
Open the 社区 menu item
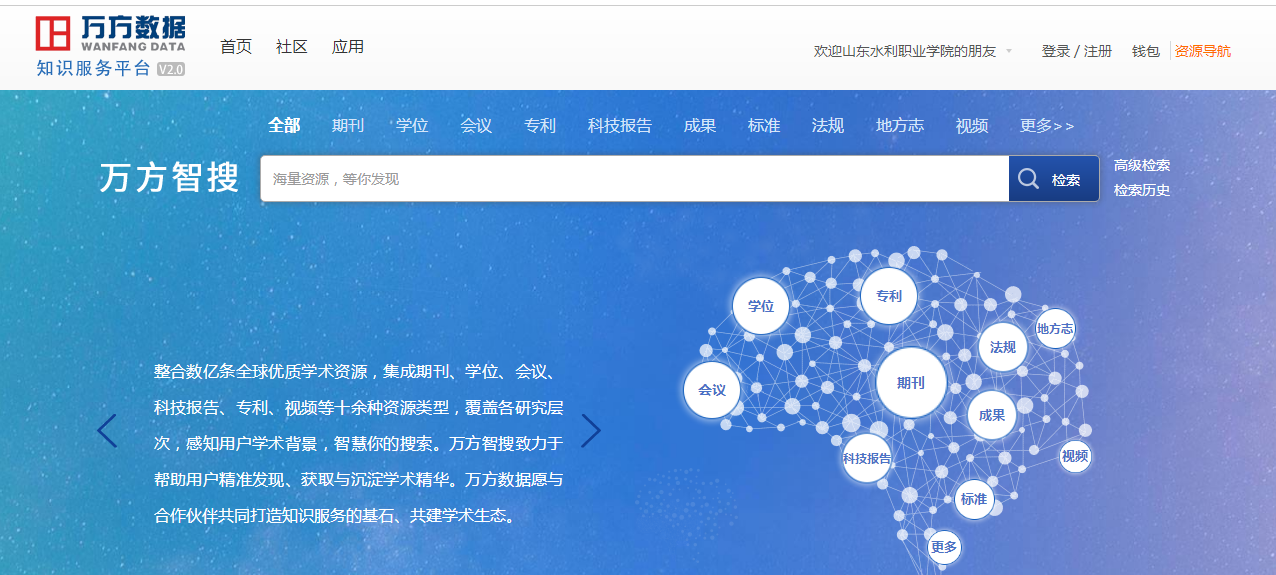coord(292,47)
